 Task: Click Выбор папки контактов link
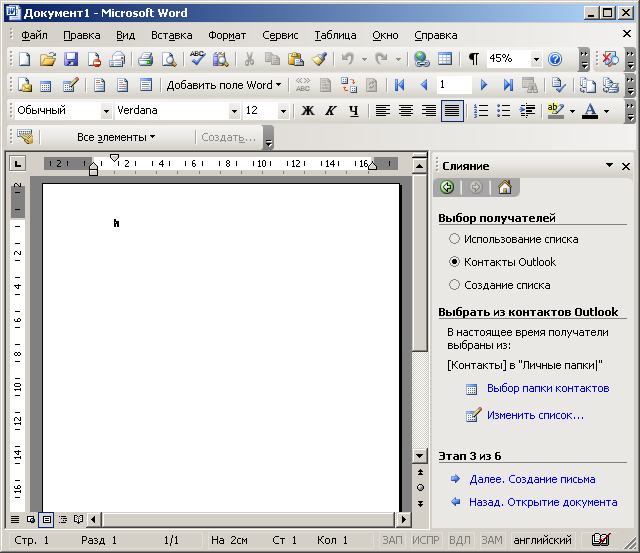[x=548, y=388]
